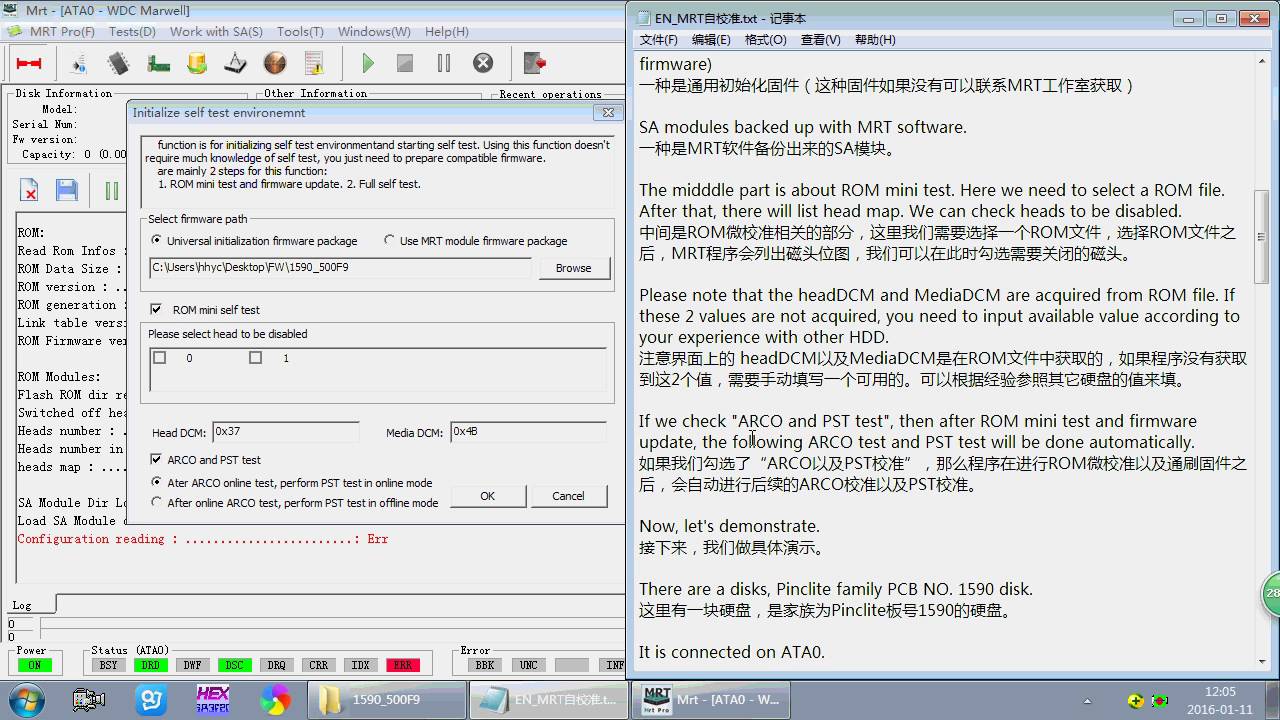Screen dimensions: 1280x720
Task: Check head 1 to be disabled
Action: 256,357
